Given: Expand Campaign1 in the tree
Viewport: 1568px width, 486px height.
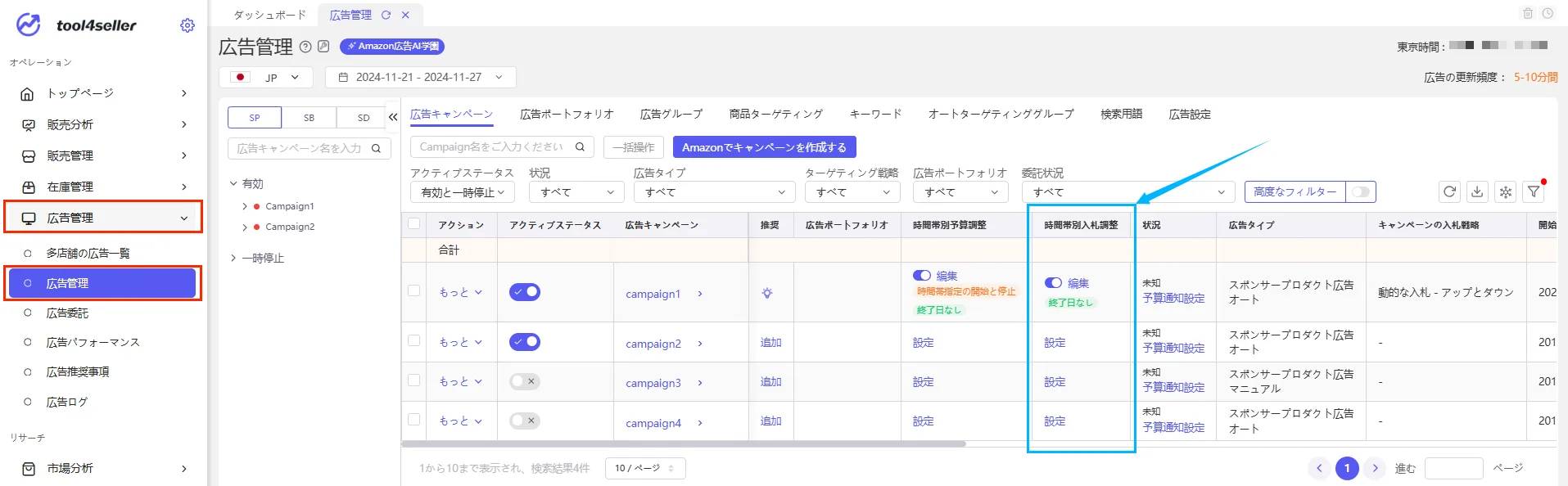Looking at the screenshot, I should [x=244, y=206].
